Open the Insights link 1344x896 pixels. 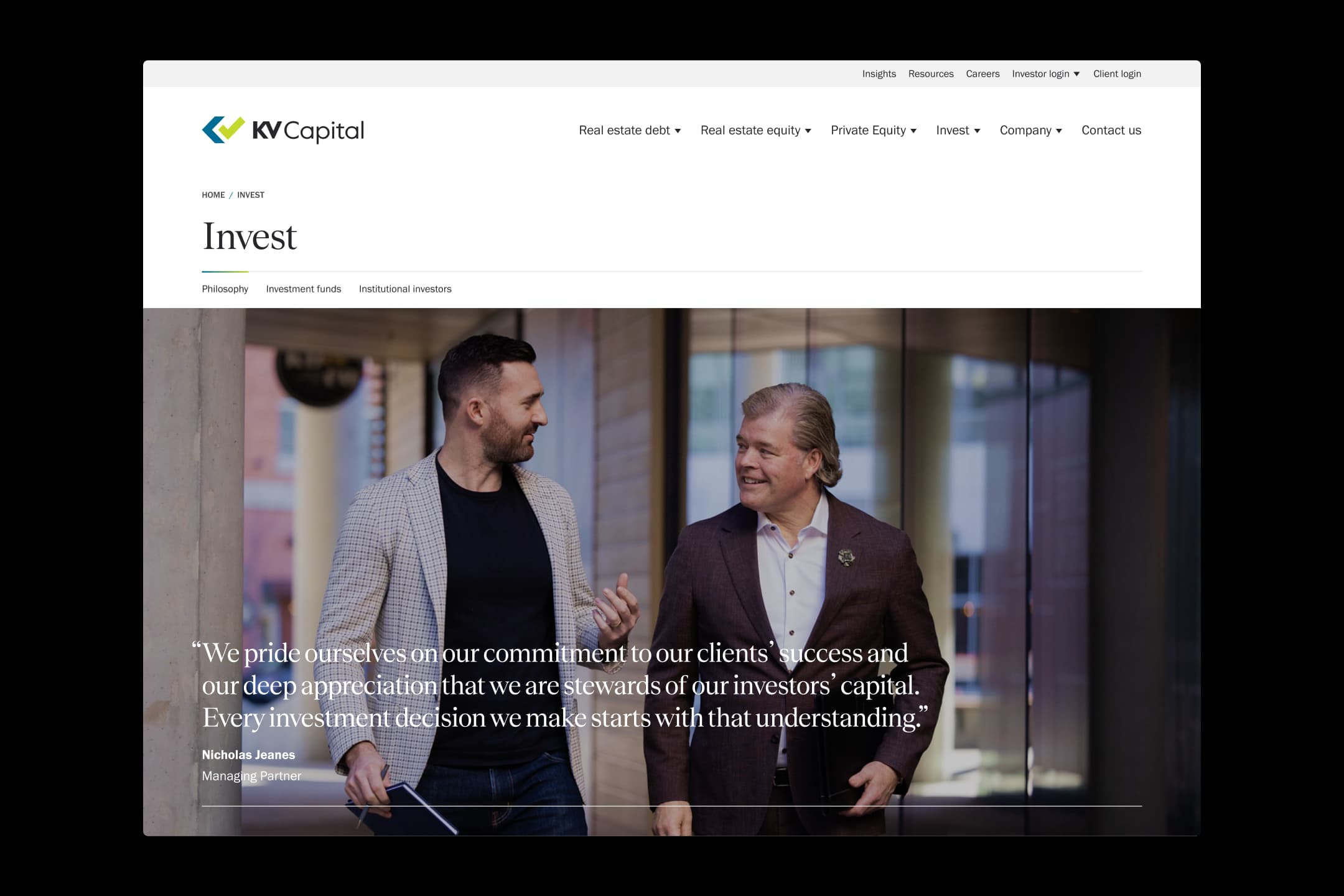879,73
